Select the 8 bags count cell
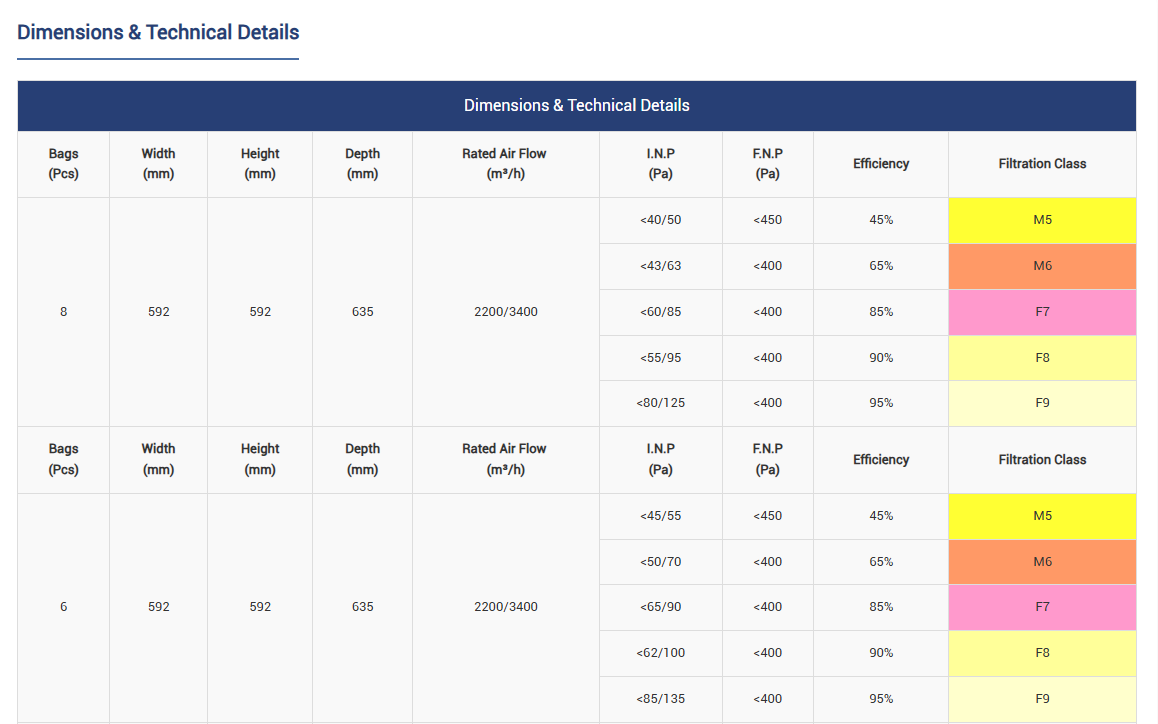 (x=64, y=312)
